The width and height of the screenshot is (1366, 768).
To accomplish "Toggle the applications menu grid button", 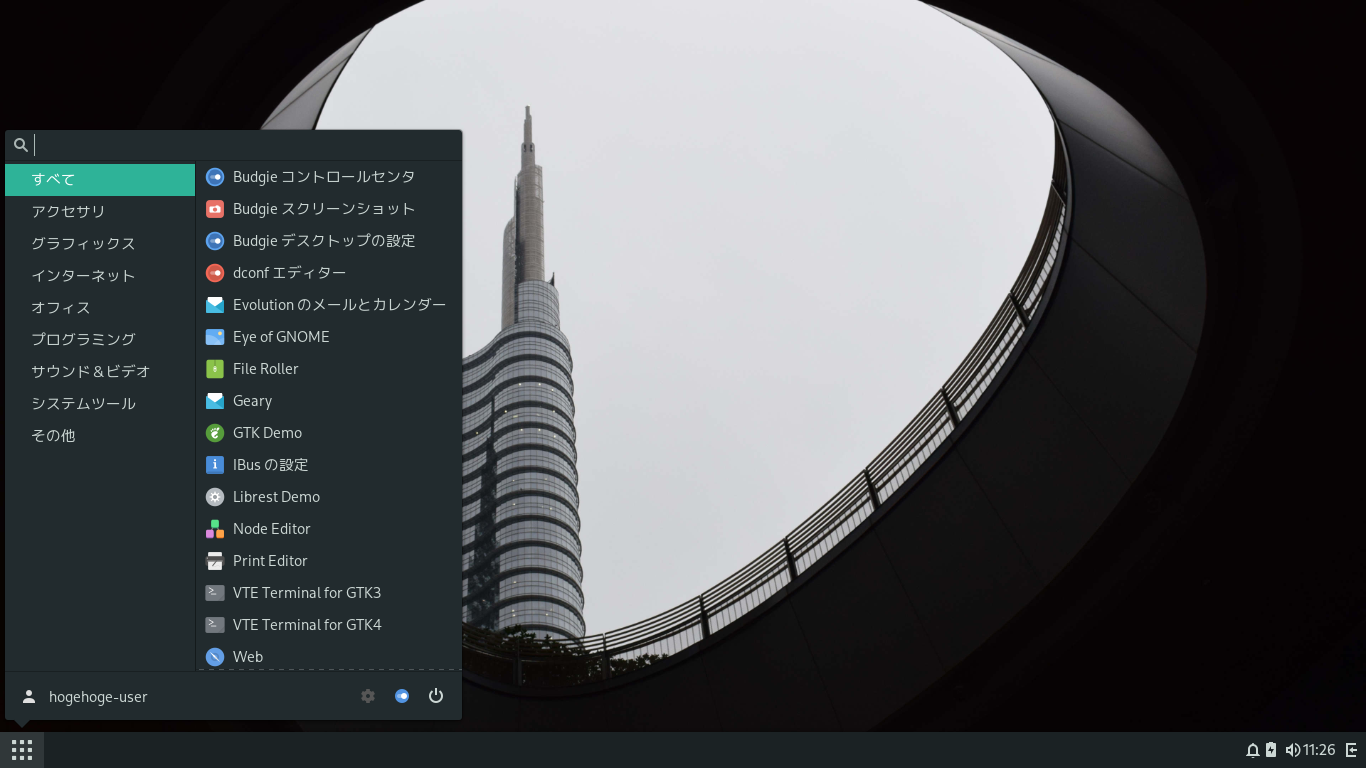I will click(x=22, y=749).
